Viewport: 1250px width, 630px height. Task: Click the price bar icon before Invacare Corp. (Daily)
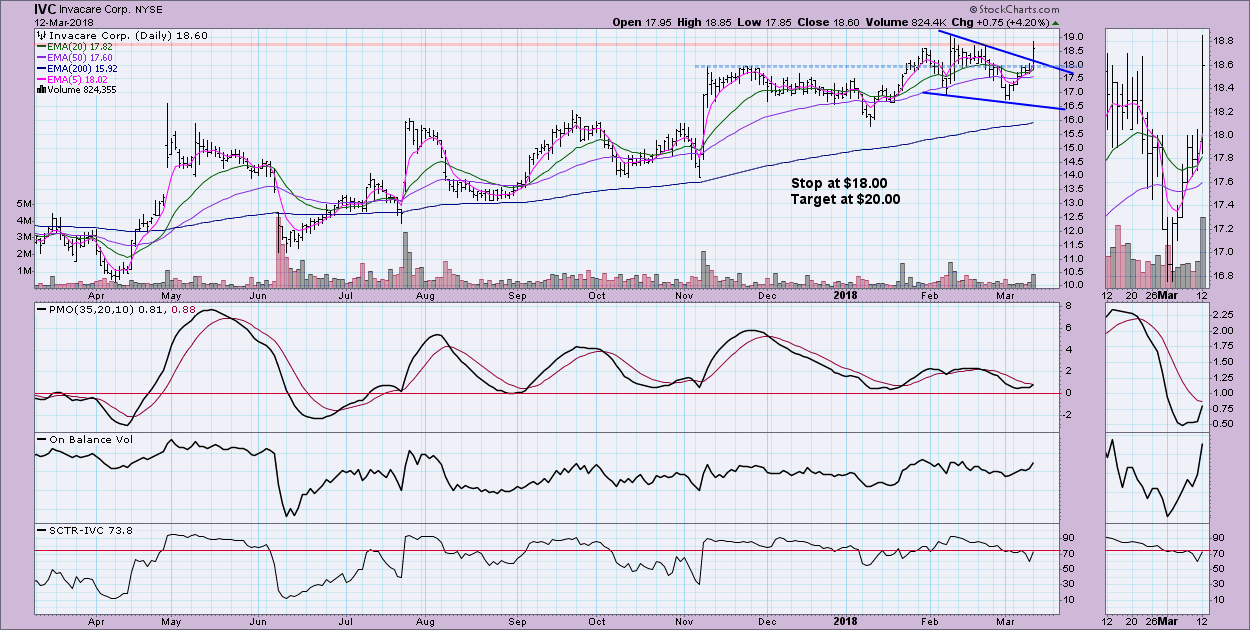41,35
